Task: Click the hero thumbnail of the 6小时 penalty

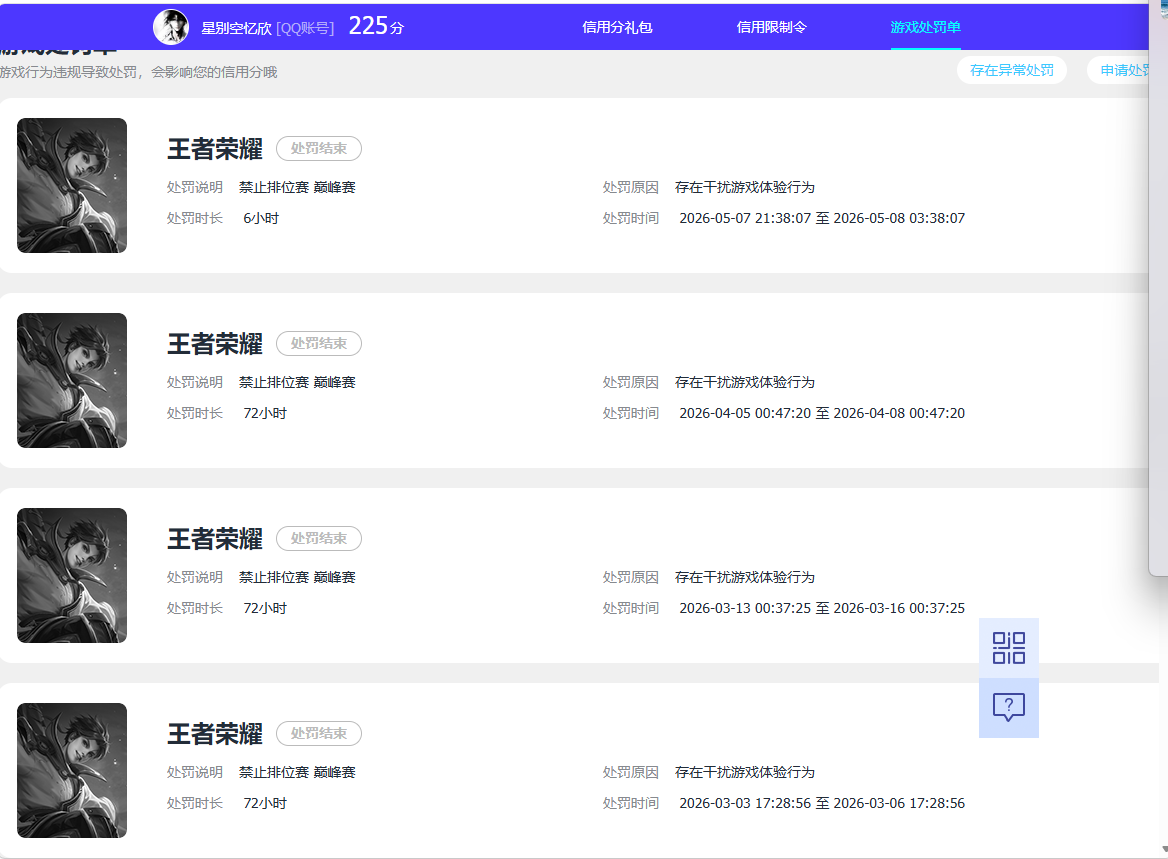Action: tap(72, 186)
